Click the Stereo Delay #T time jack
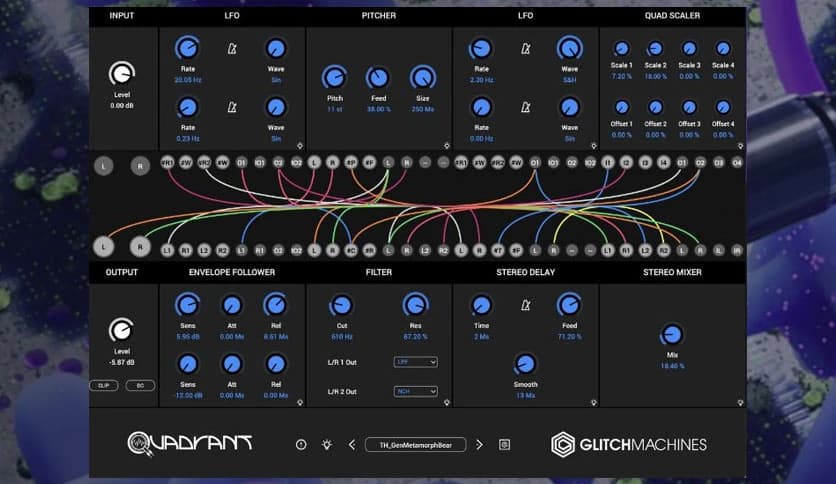 [x=497, y=250]
